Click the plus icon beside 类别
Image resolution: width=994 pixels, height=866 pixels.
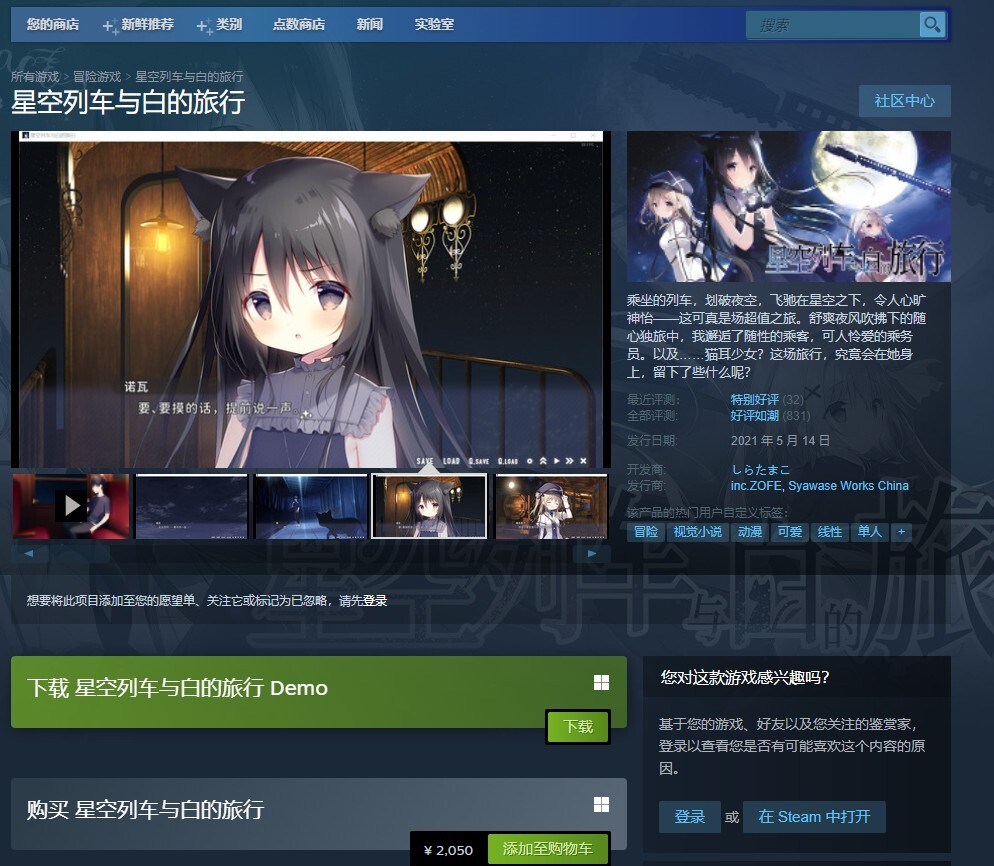204,27
